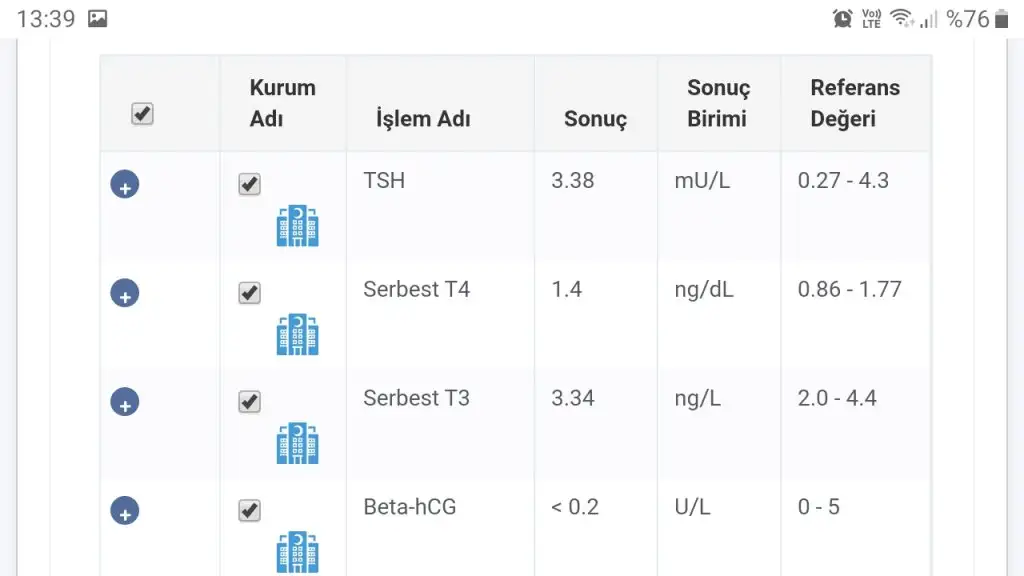This screenshot has width=1024, height=576.
Task: Toggle the select-all checkbox in table header
Action: point(142,114)
